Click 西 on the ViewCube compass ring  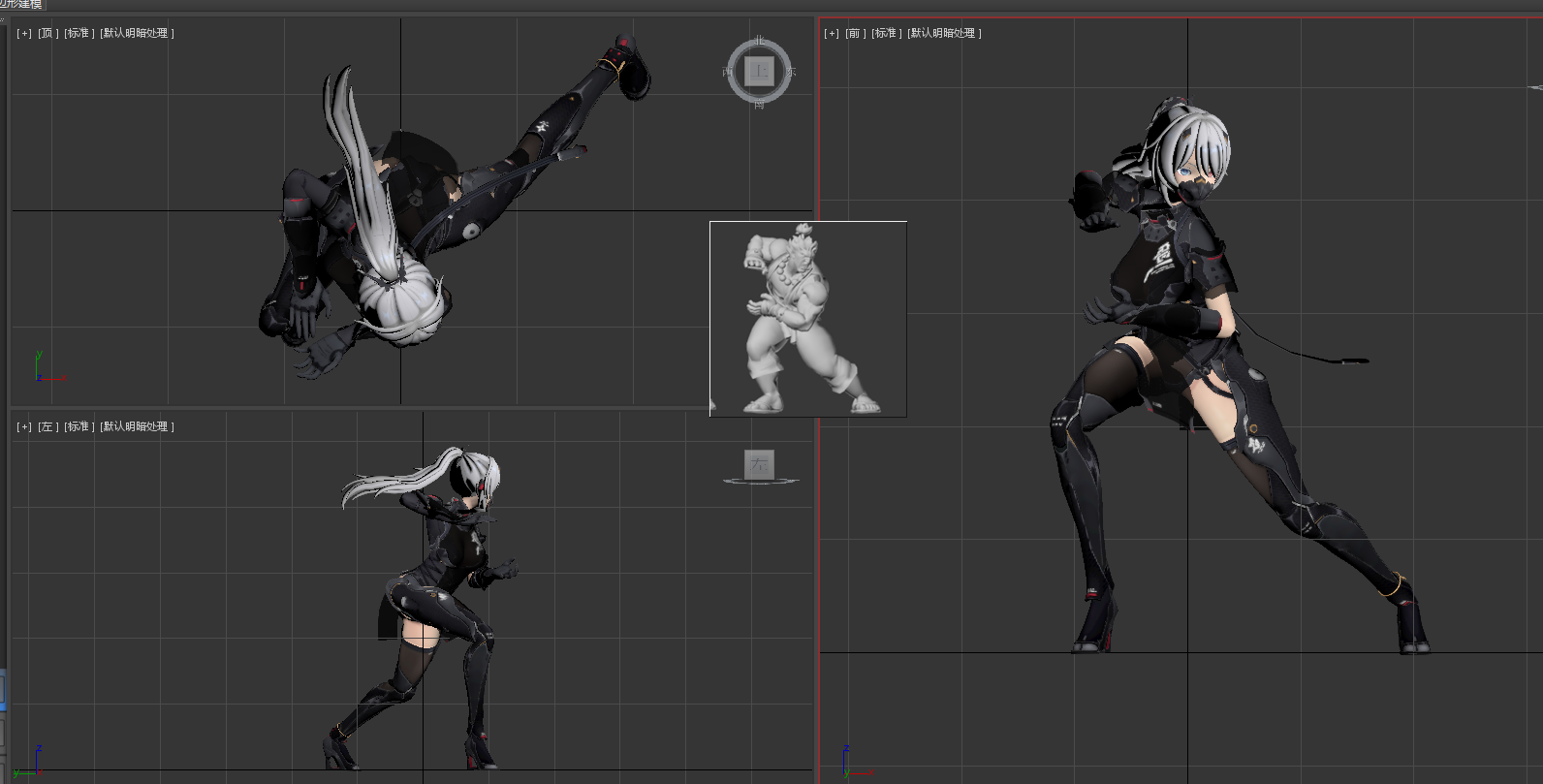pos(728,72)
